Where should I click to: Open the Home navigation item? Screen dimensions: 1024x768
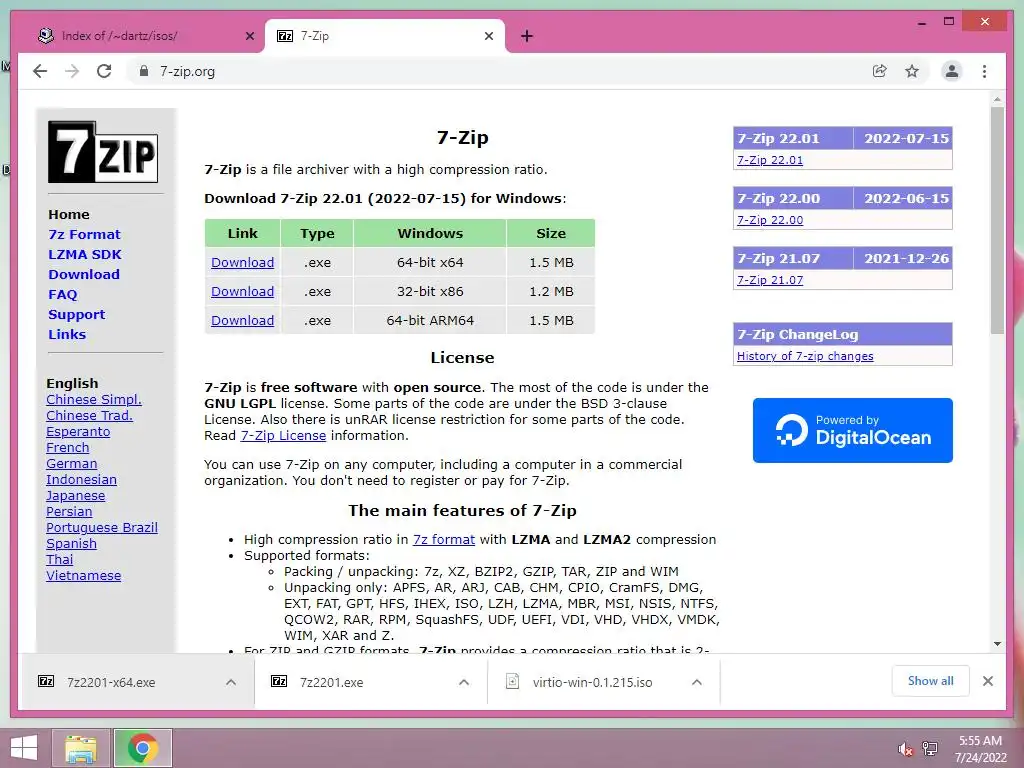69,214
